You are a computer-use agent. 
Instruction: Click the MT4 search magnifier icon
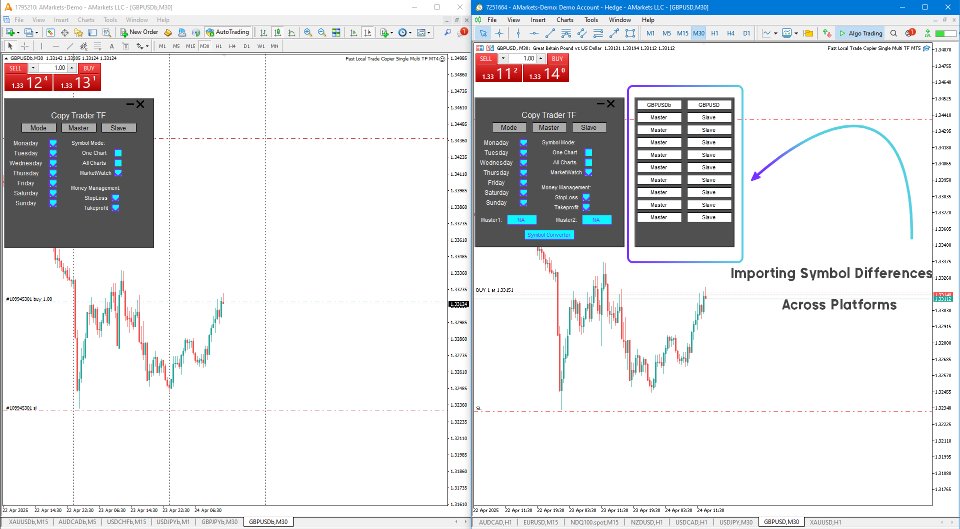tap(448, 32)
